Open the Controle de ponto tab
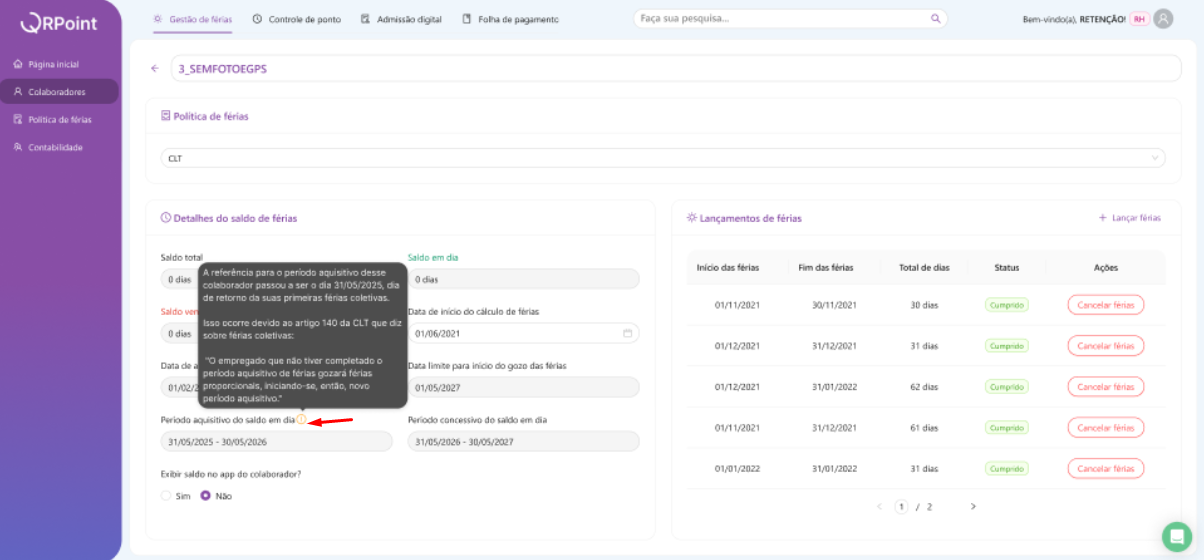 (297, 19)
